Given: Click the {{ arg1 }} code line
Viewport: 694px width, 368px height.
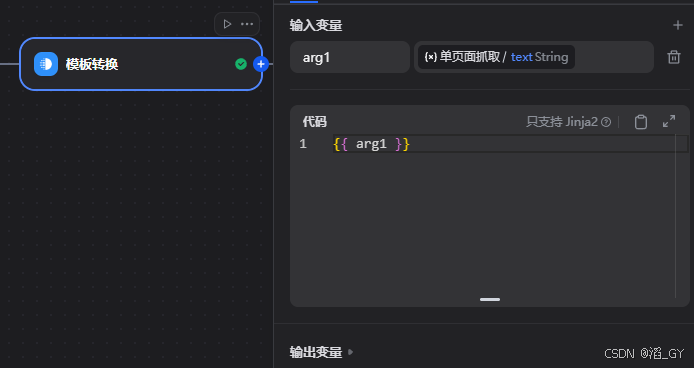Looking at the screenshot, I should coord(372,144).
